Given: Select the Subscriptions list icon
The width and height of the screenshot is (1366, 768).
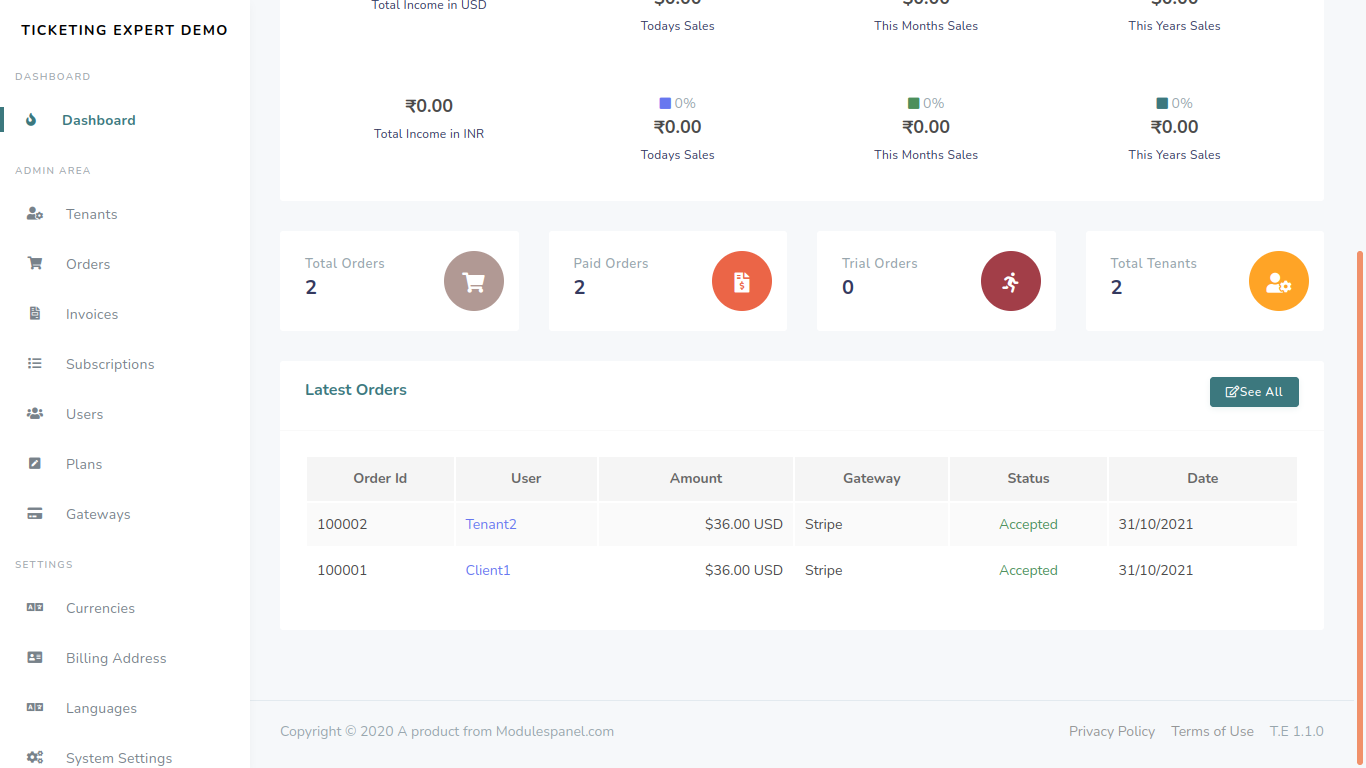Looking at the screenshot, I should tap(34, 363).
